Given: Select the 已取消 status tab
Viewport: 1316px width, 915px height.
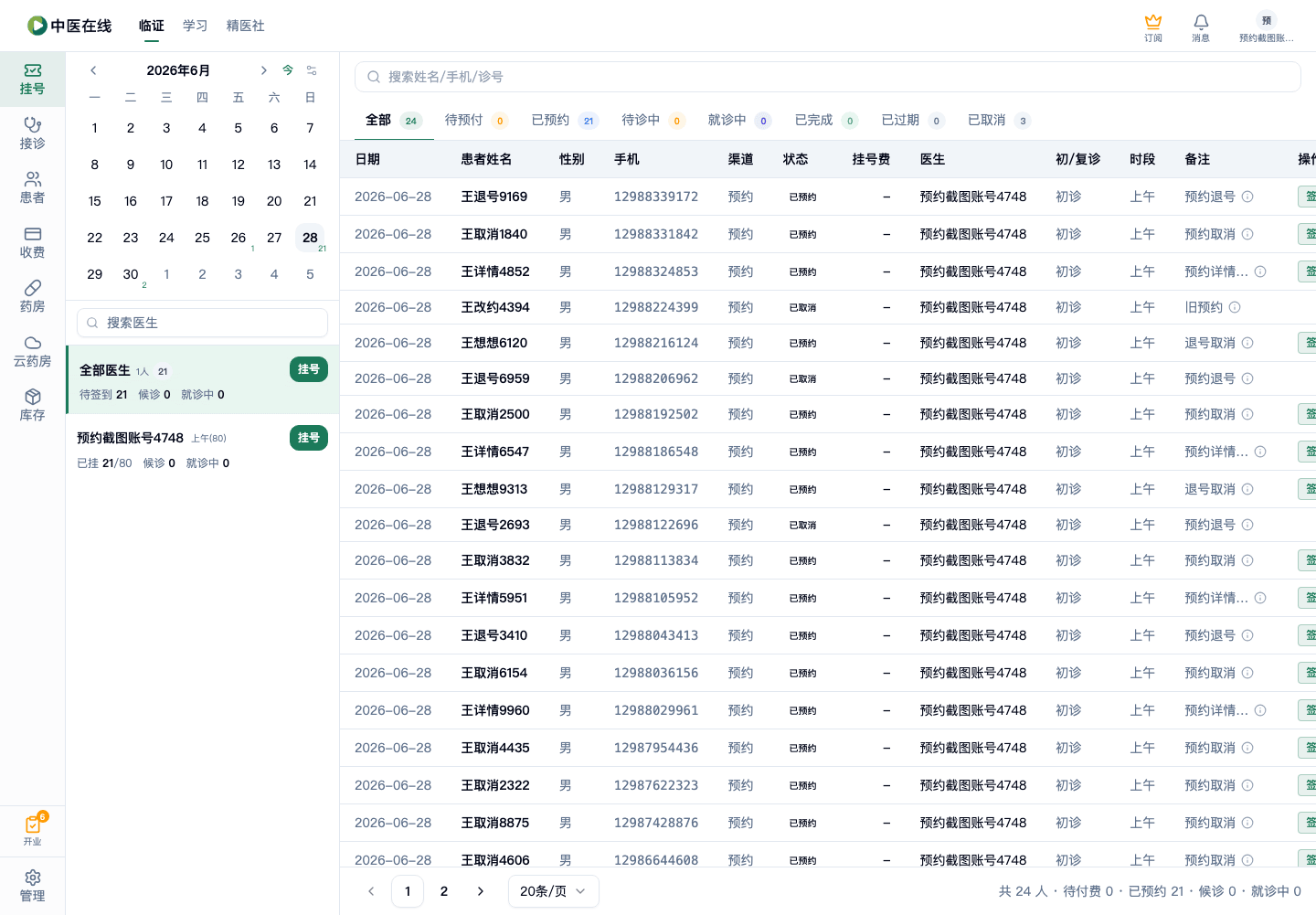Looking at the screenshot, I should point(999,120).
